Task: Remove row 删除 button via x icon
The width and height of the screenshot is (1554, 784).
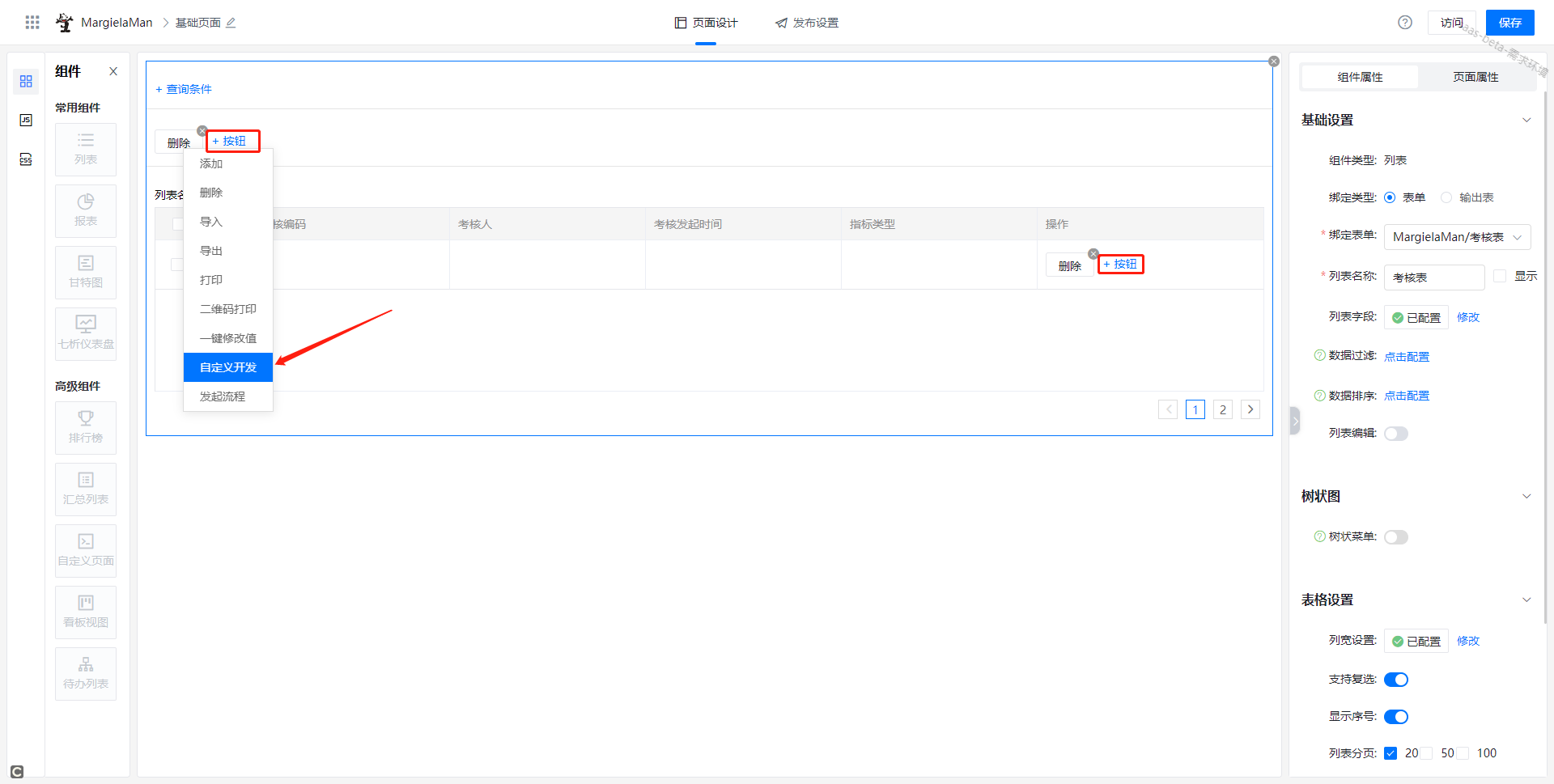Action: click(x=1093, y=254)
